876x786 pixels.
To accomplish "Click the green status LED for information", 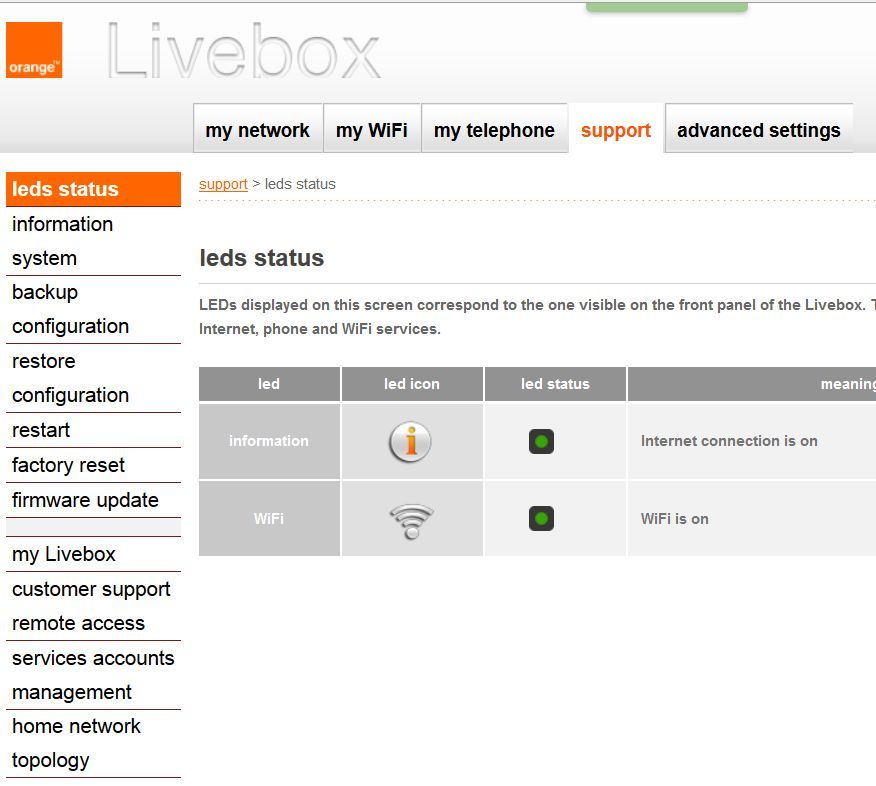I will [x=541, y=441].
